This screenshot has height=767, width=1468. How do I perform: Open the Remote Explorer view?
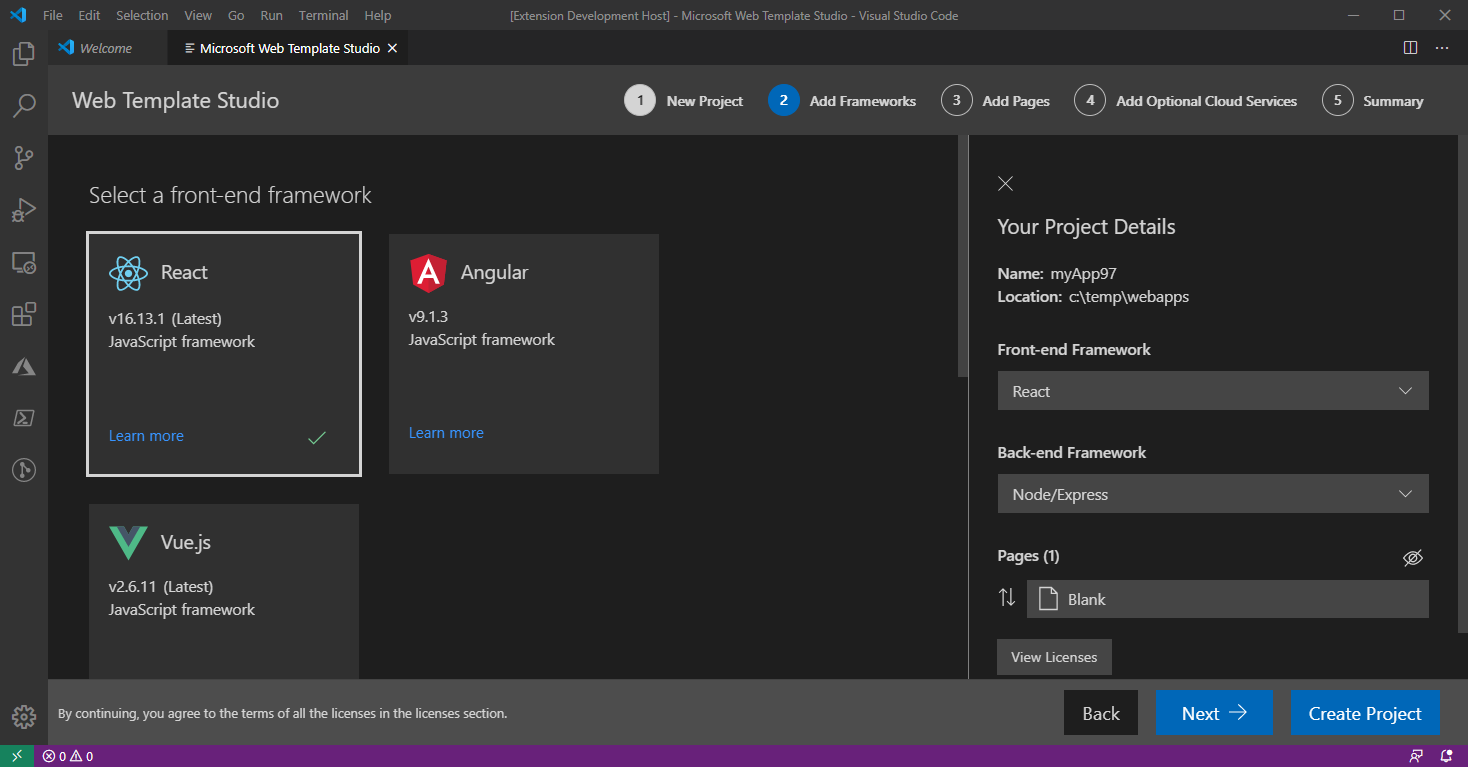(x=24, y=262)
